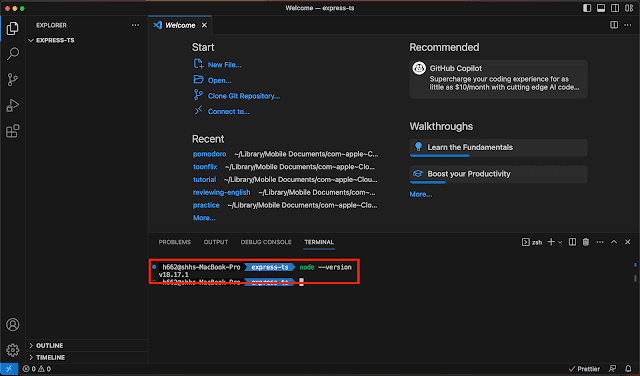The height and width of the screenshot is (376, 640).
Task: Switch to Problems panel tab
Action: [x=175, y=242]
